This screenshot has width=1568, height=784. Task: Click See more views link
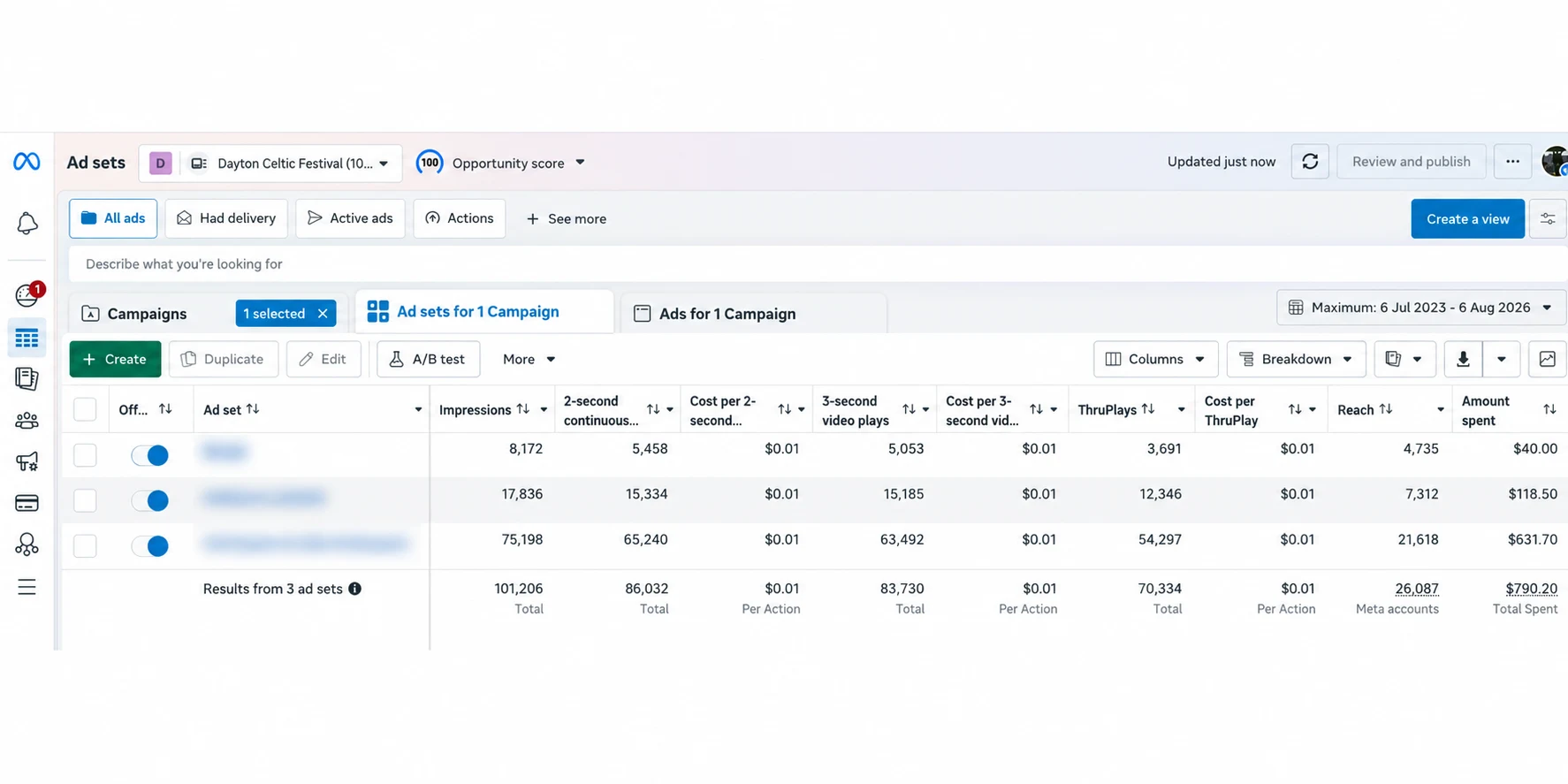(566, 219)
